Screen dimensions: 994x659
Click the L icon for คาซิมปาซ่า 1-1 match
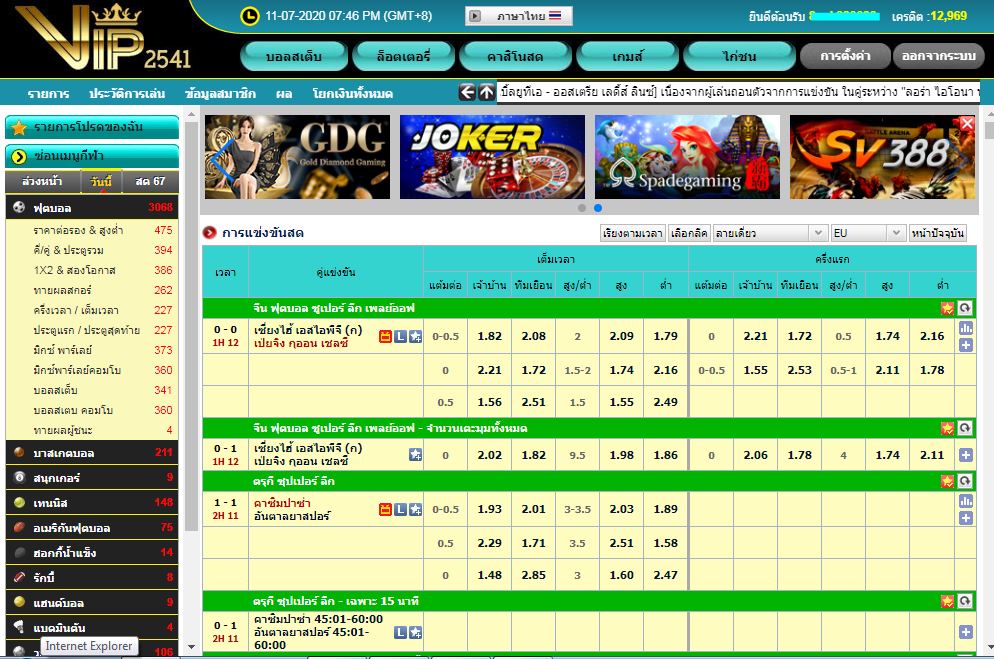pos(400,509)
